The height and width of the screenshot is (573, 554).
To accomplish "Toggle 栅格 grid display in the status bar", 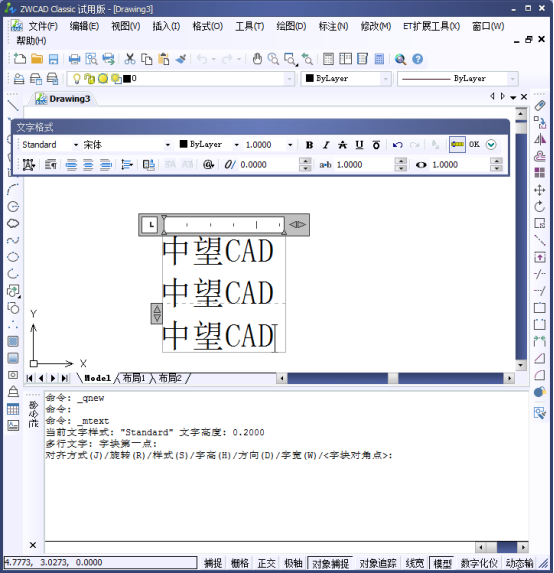I will click(240, 563).
